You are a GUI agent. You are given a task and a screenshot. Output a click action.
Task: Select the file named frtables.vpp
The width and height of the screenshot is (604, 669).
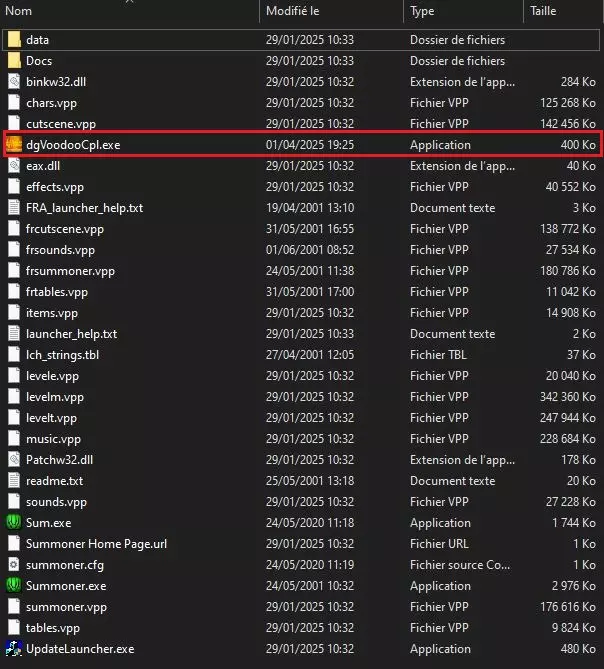[57, 292]
